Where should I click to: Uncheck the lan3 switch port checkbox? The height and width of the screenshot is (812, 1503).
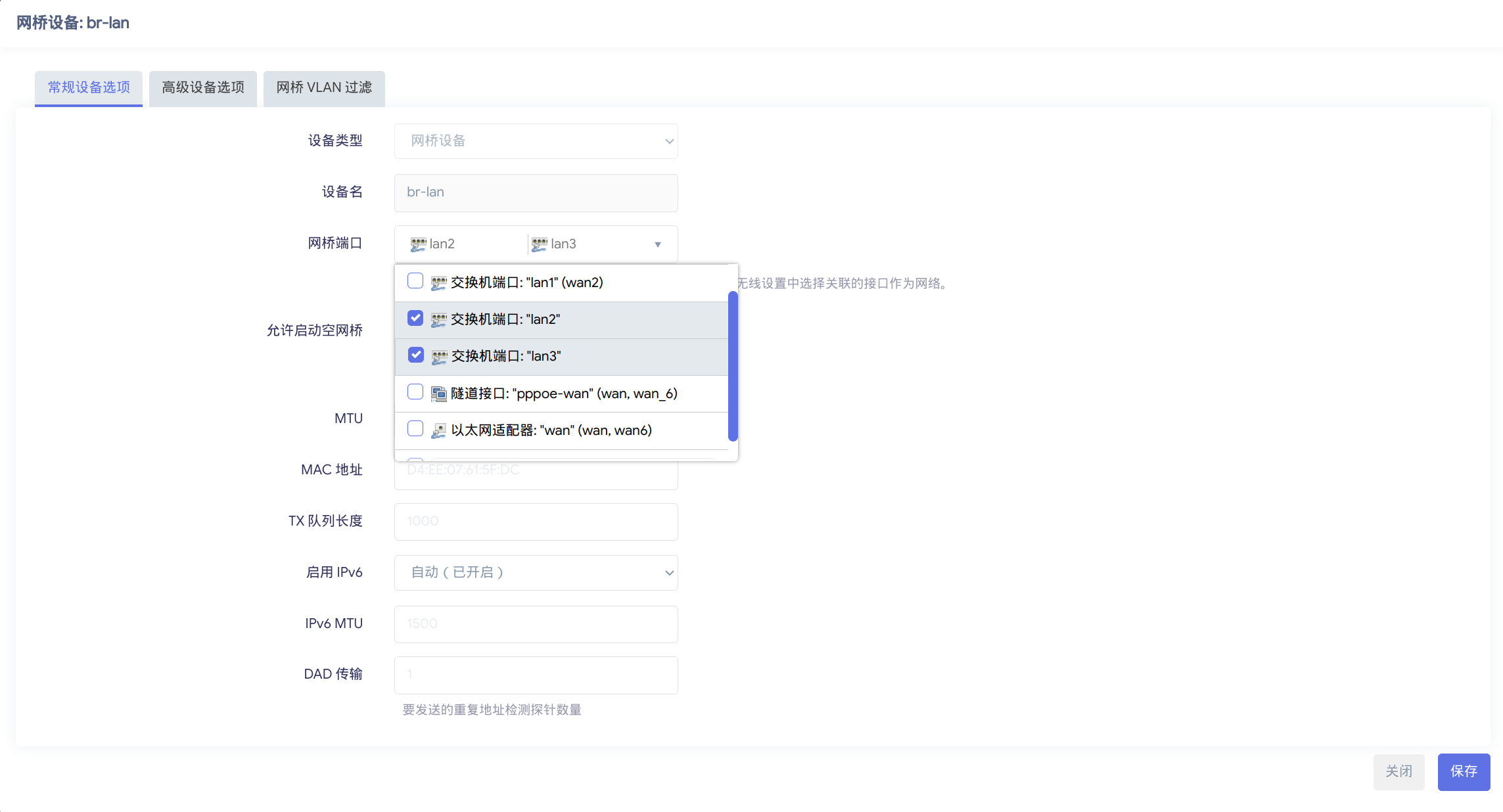pyautogui.click(x=415, y=355)
